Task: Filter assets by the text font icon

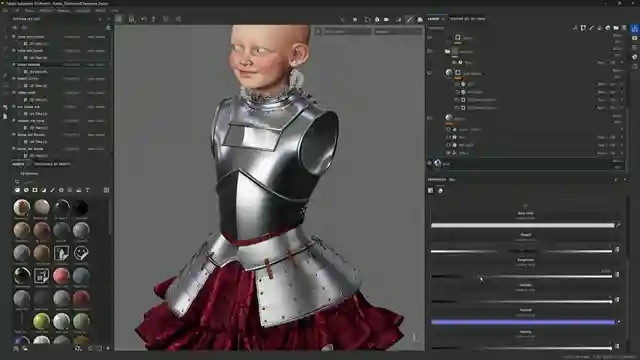Action: click(x=87, y=190)
